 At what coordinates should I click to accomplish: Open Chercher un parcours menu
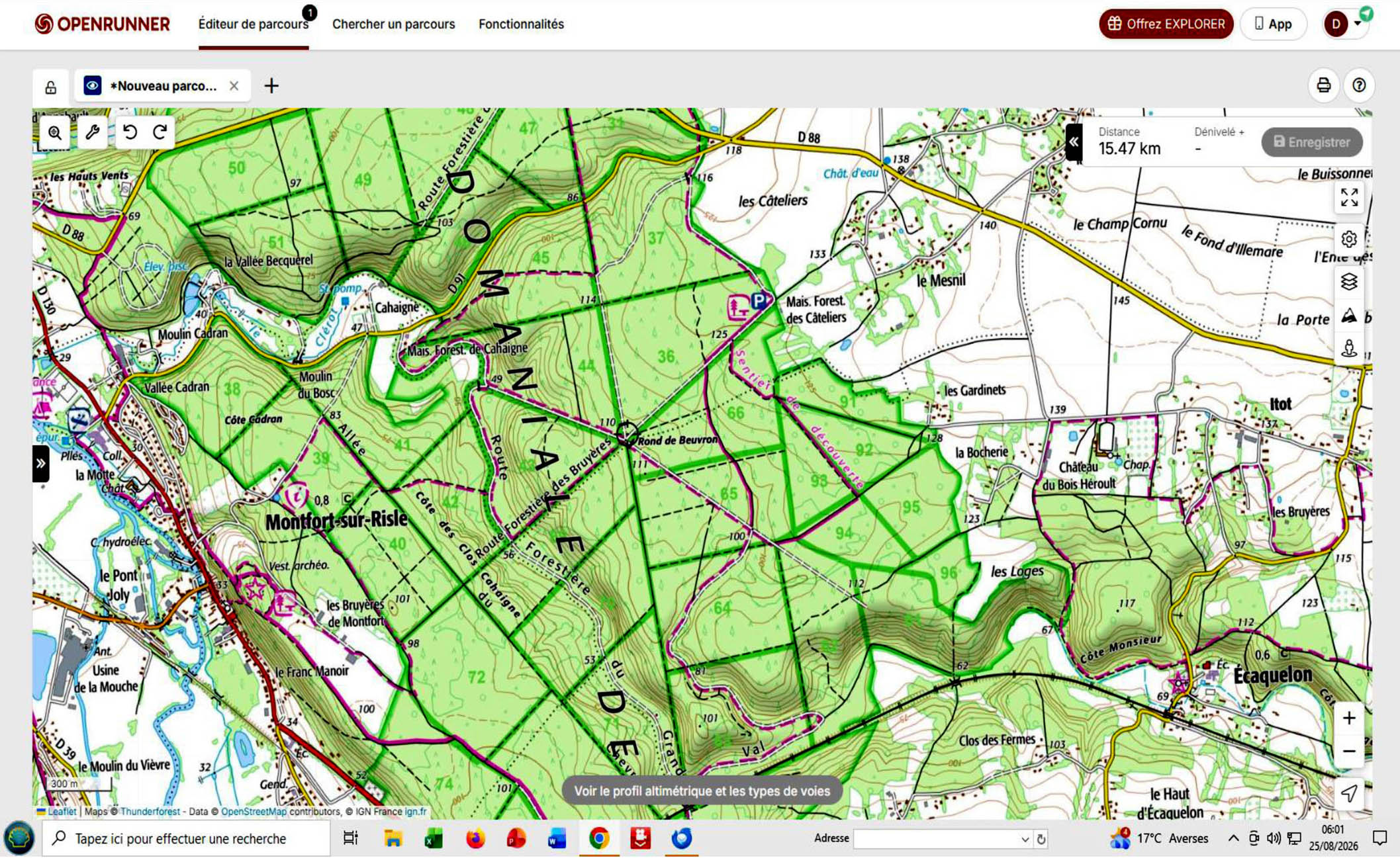[x=393, y=24]
